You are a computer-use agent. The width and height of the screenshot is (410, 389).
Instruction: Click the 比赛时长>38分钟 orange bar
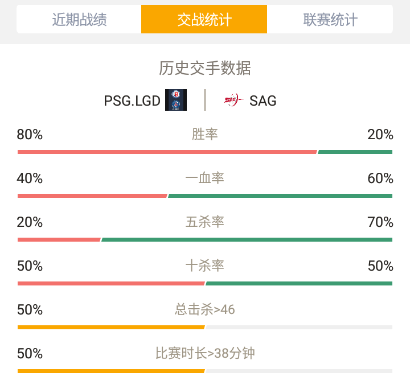click(x=111, y=371)
